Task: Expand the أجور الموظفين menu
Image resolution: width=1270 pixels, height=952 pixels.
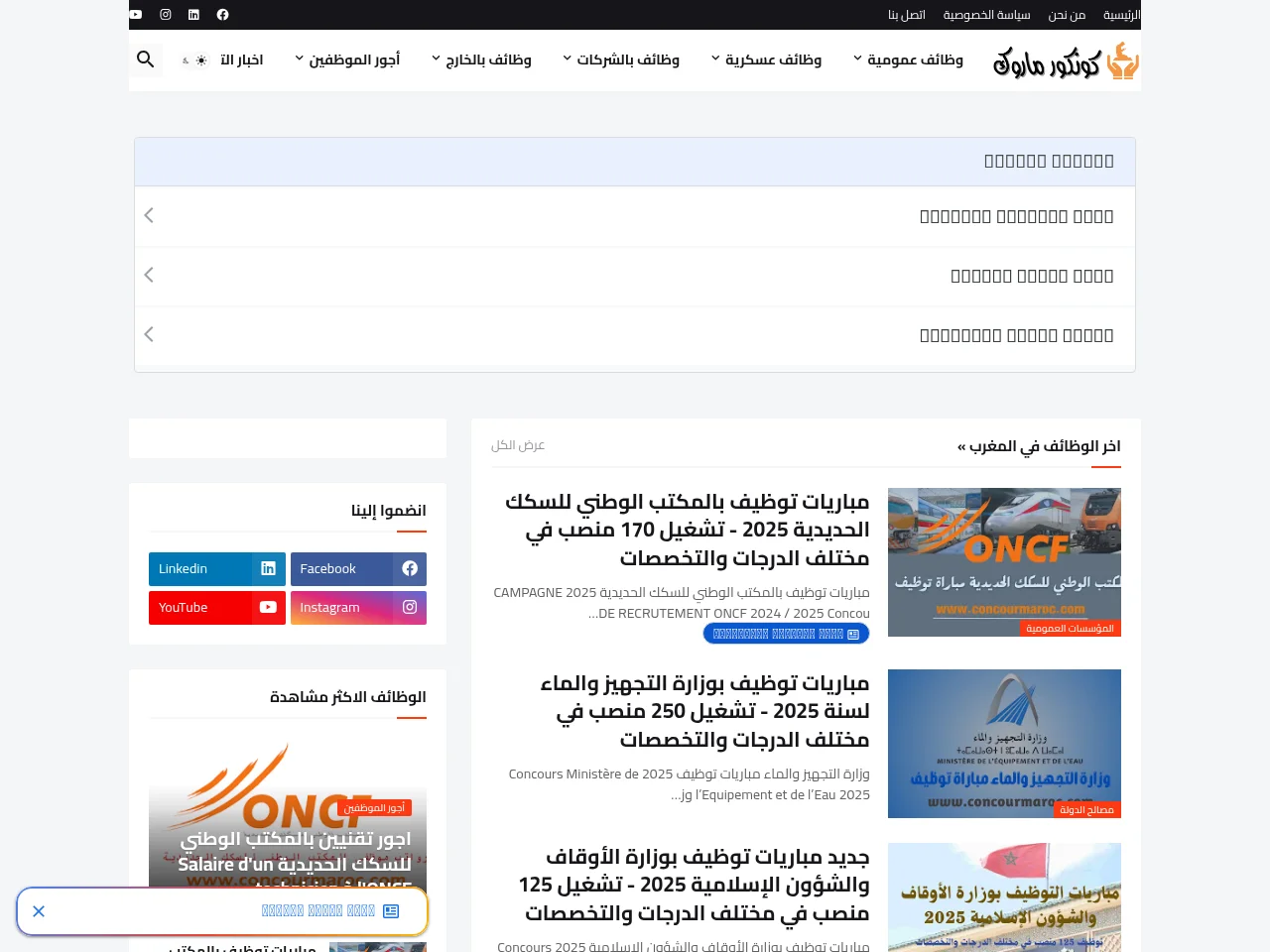Action: tap(347, 59)
